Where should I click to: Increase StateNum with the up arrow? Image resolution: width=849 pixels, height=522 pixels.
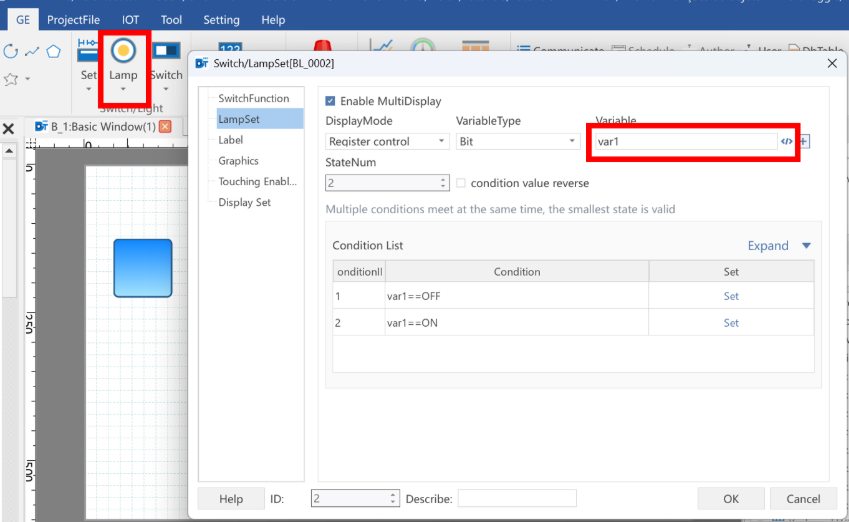pos(443,179)
